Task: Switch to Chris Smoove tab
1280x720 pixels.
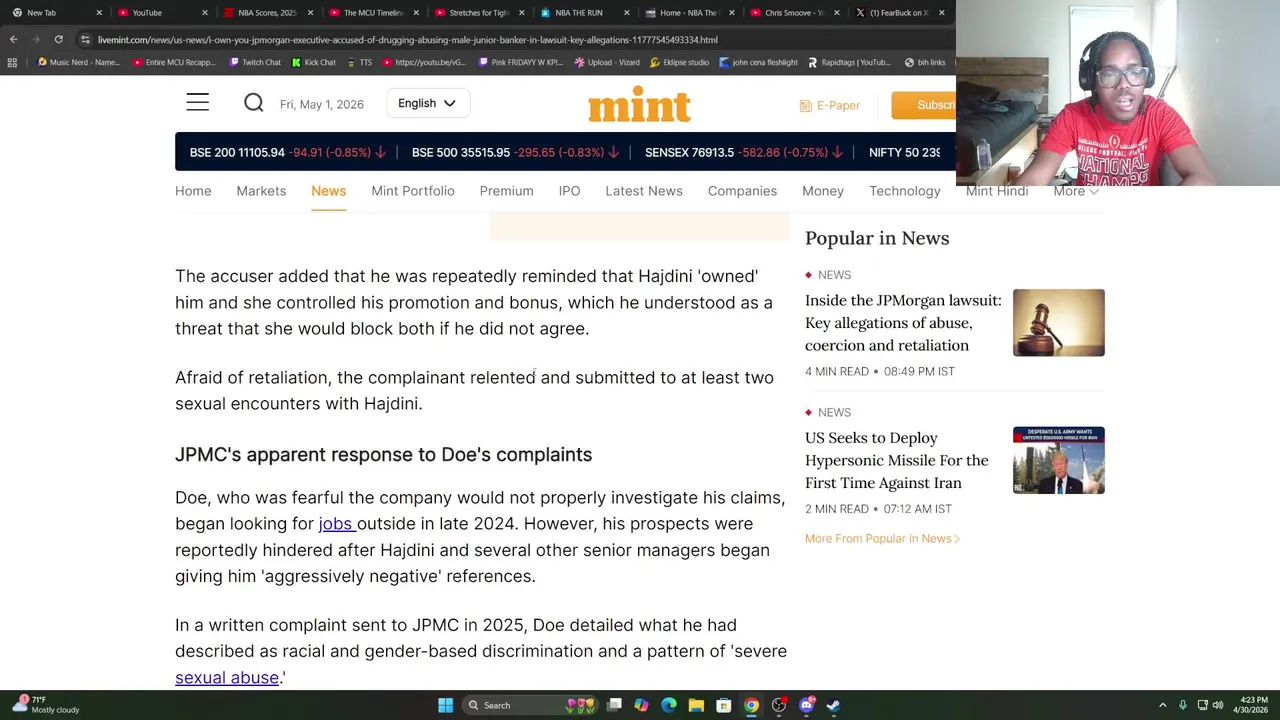Action: [x=794, y=12]
